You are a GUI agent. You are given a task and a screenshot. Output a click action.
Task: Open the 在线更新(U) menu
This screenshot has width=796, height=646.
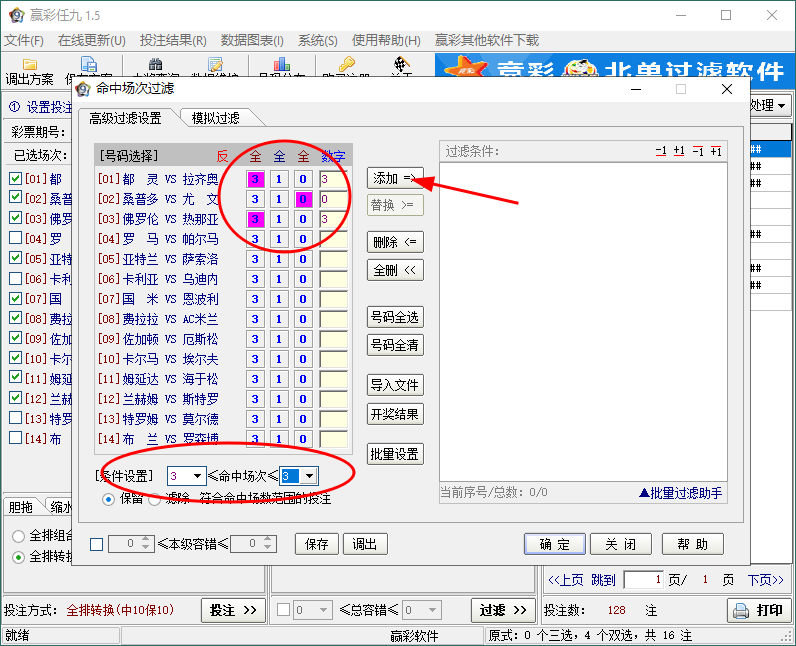[91, 40]
